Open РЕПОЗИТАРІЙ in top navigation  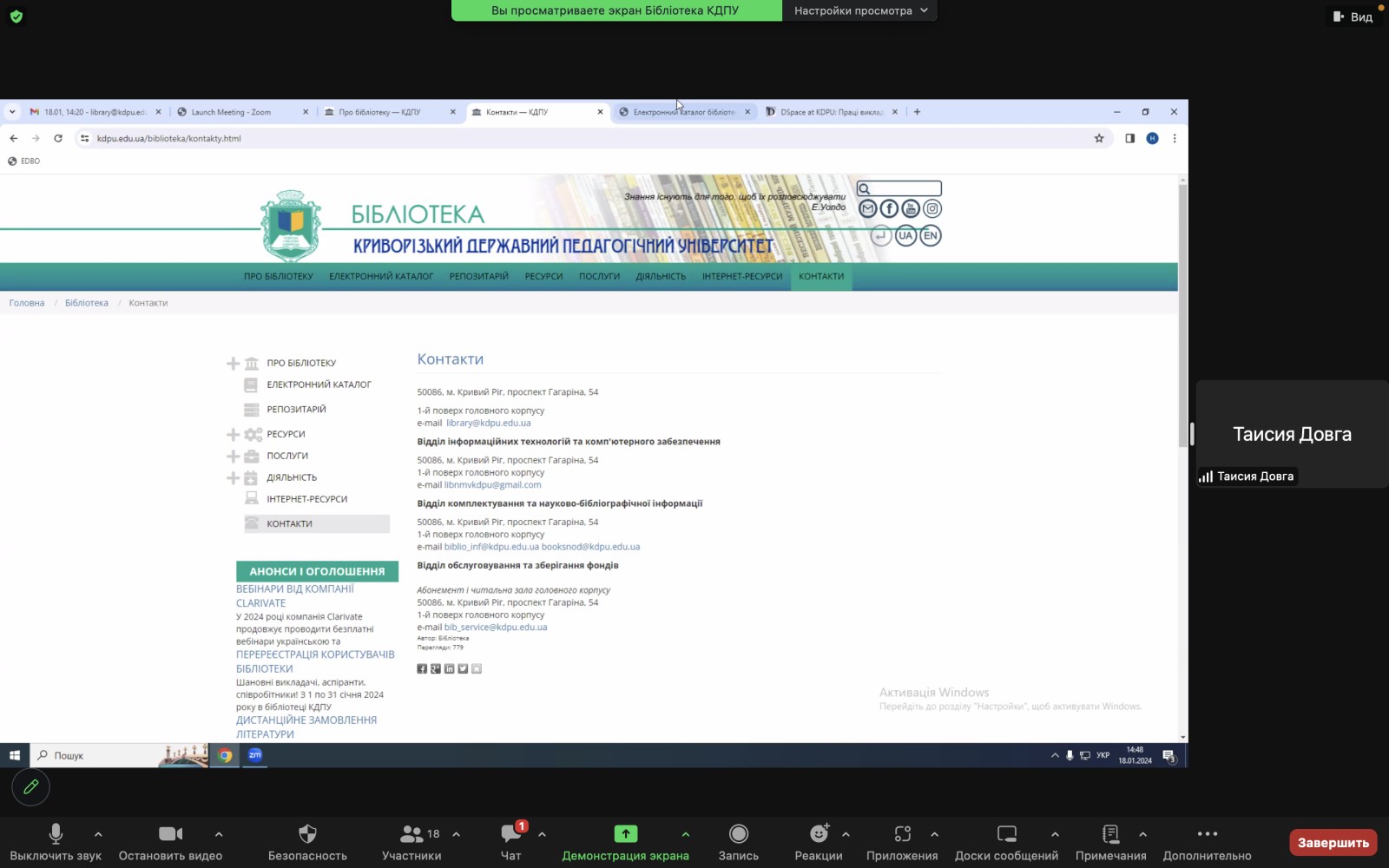click(479, 277)
